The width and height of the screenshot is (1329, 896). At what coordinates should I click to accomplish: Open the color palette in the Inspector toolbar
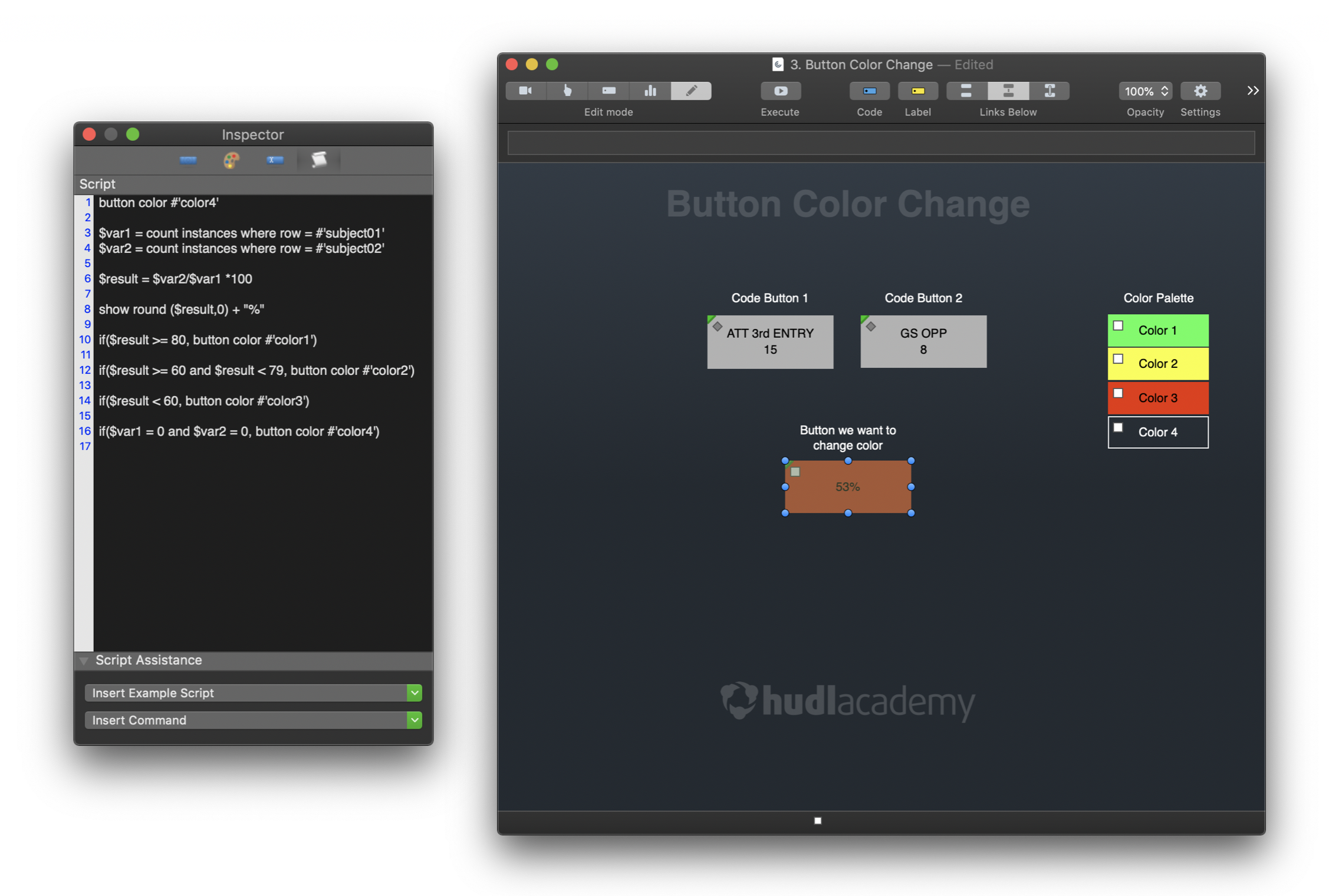pyautogui.click(x=231, y=160)
